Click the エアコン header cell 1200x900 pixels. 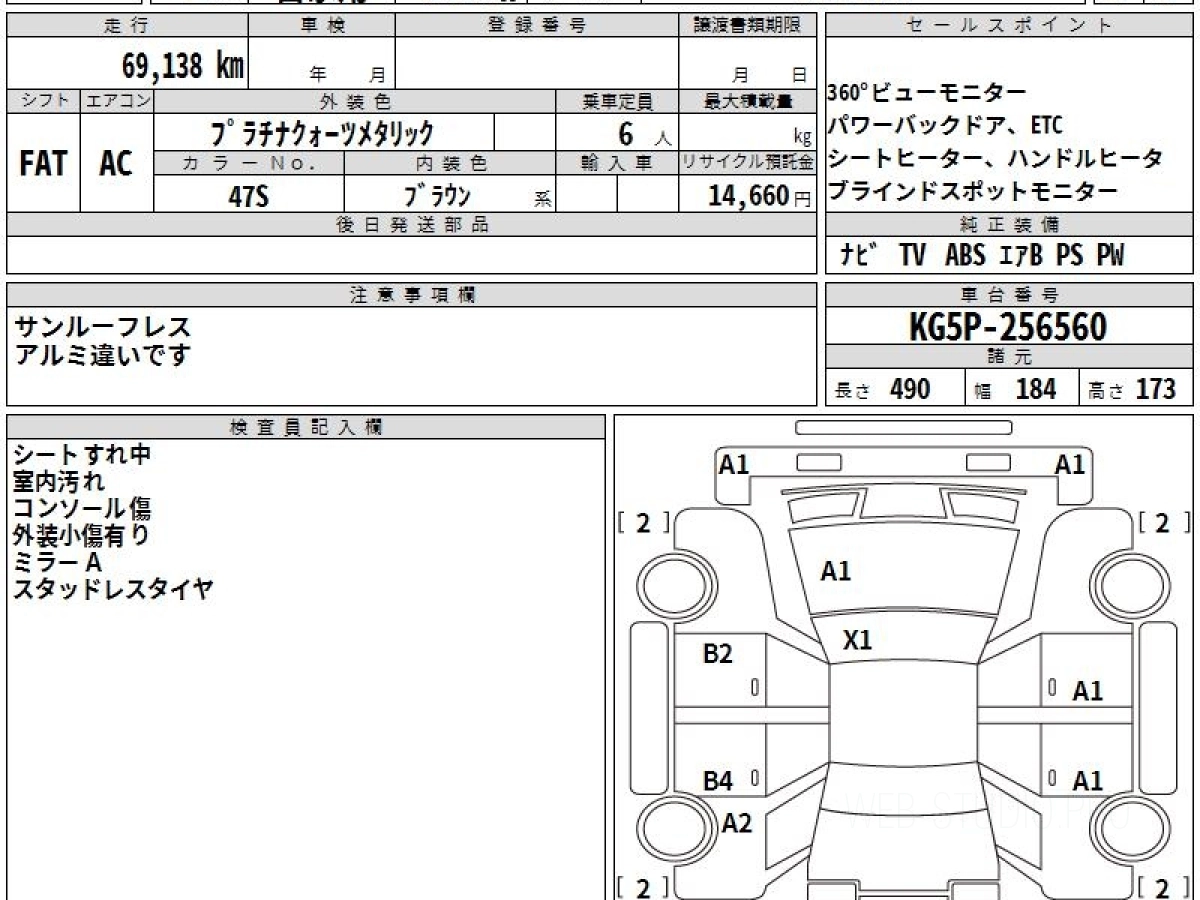pyautogui.click(x=117, y=101)
